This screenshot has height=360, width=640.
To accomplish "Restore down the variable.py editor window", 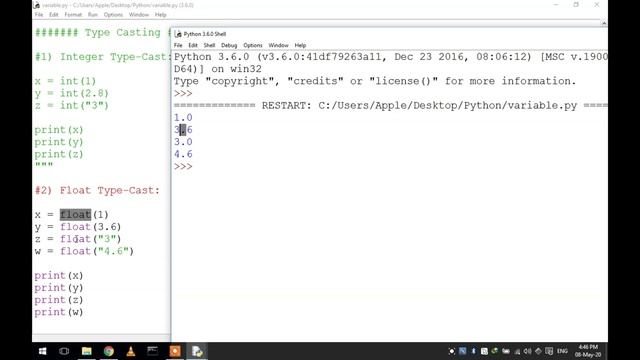I will pyautogui.click(x=576, y=5).
